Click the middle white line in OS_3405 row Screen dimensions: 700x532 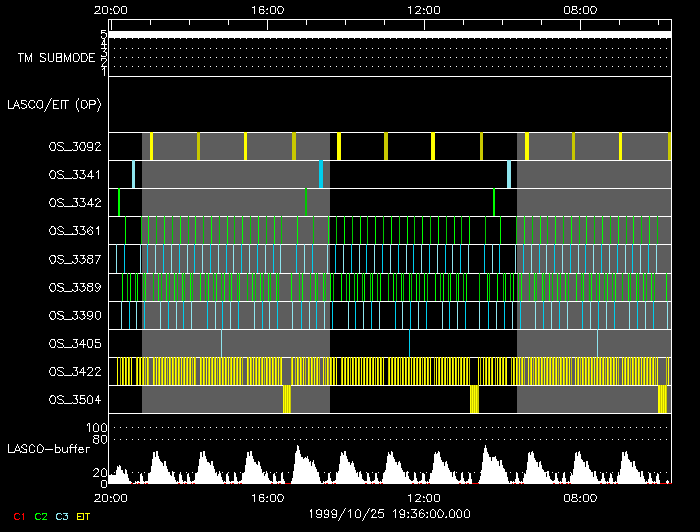pyautogui.click(x=409, y=343)
